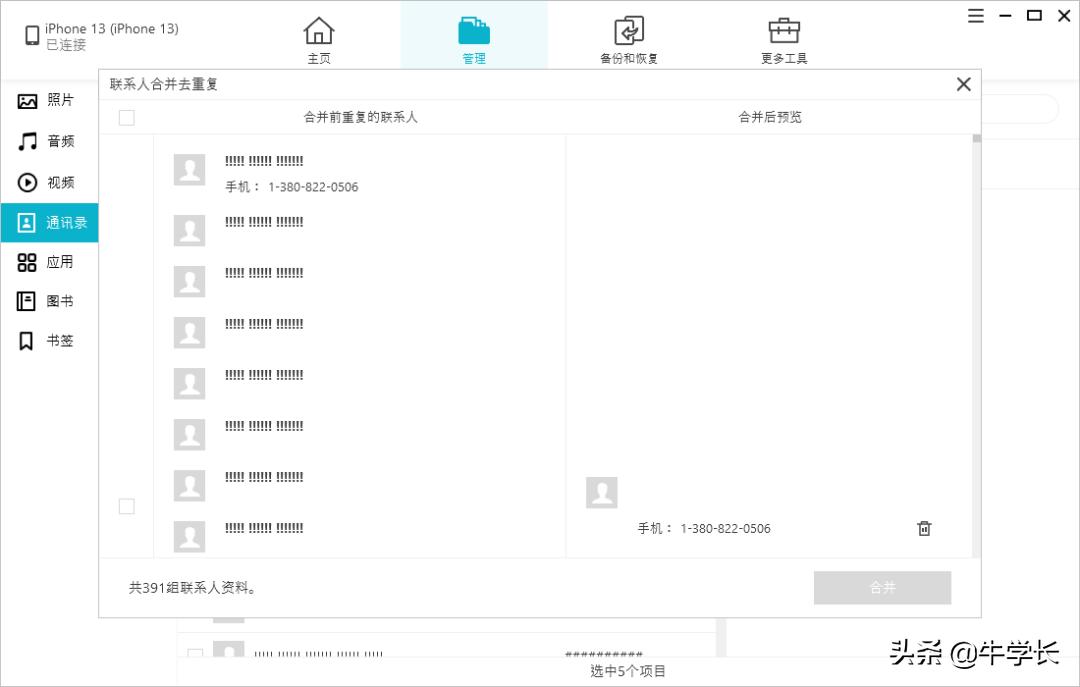1080x687 pixels.
Task: Open the 应用 (Apps) manager from the sidebar
Action: (48, 262)
